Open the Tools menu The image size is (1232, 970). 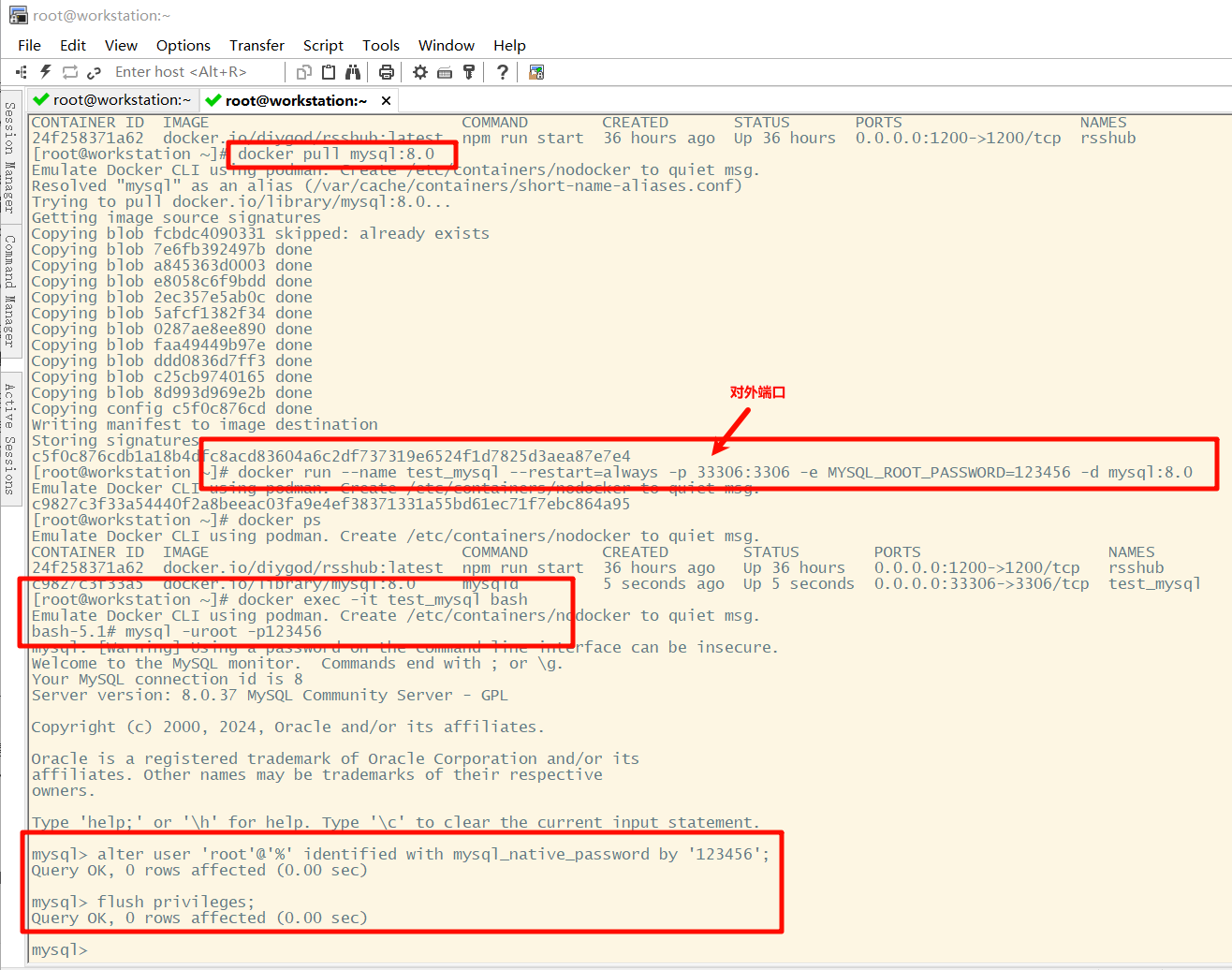tap(381, 45)
